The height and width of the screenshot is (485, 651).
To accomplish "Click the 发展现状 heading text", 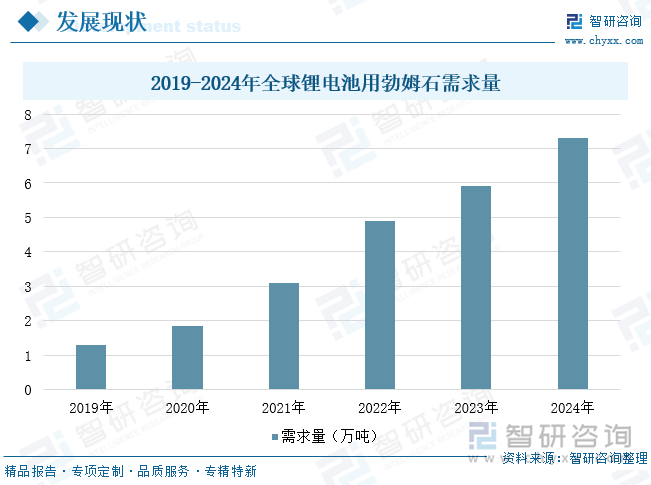I will (101, 22).
